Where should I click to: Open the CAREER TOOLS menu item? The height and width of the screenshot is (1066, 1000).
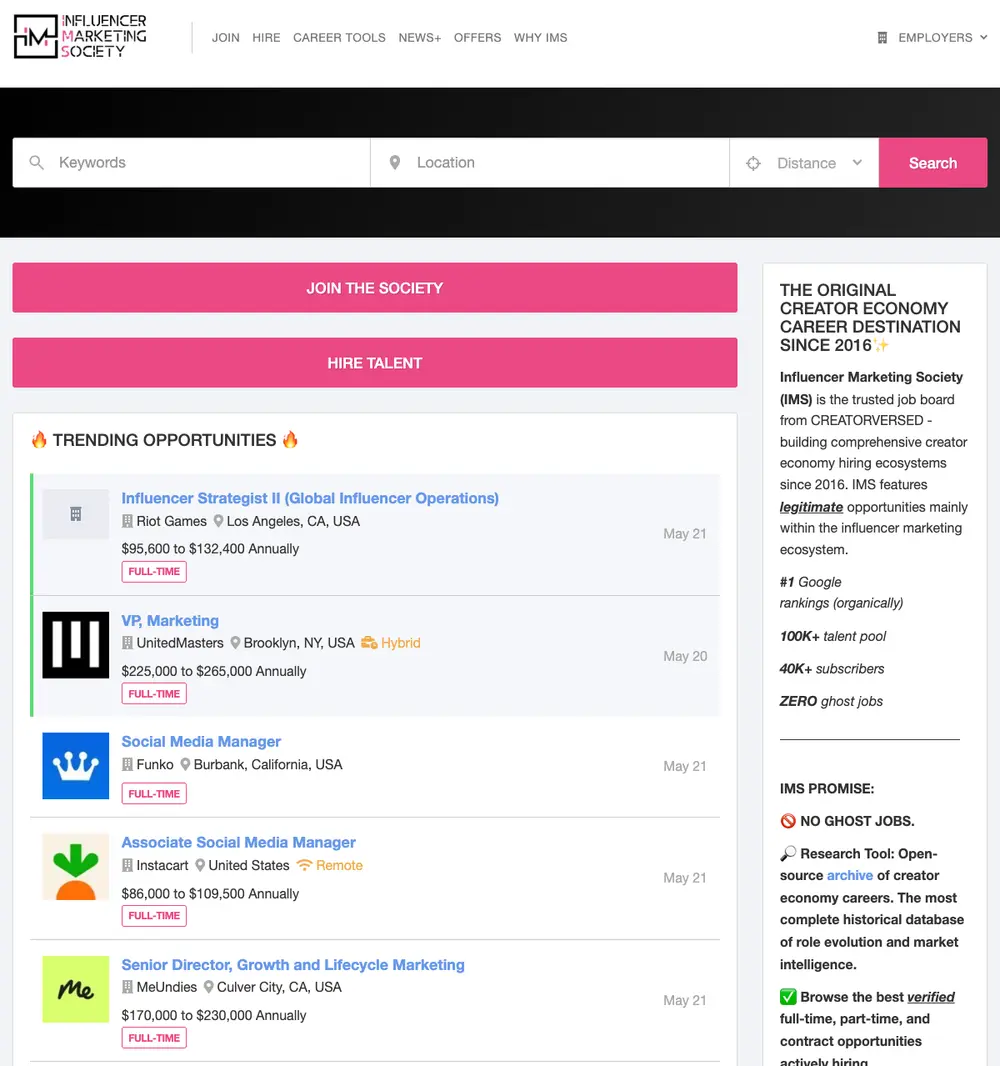coord(339,37)
